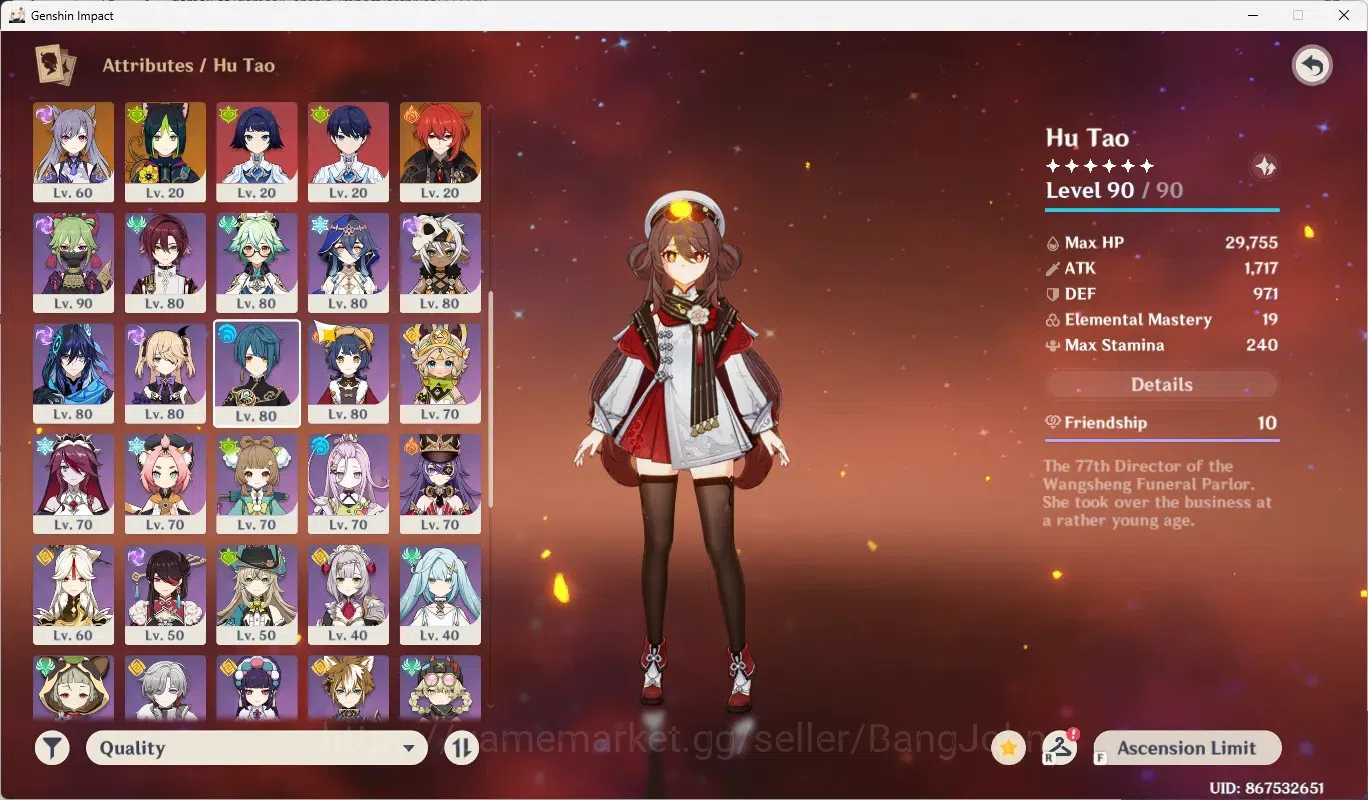This screenshot has width=1368, height=800.
Task: Click the DEF shield icon
Action: point(1052,294)
